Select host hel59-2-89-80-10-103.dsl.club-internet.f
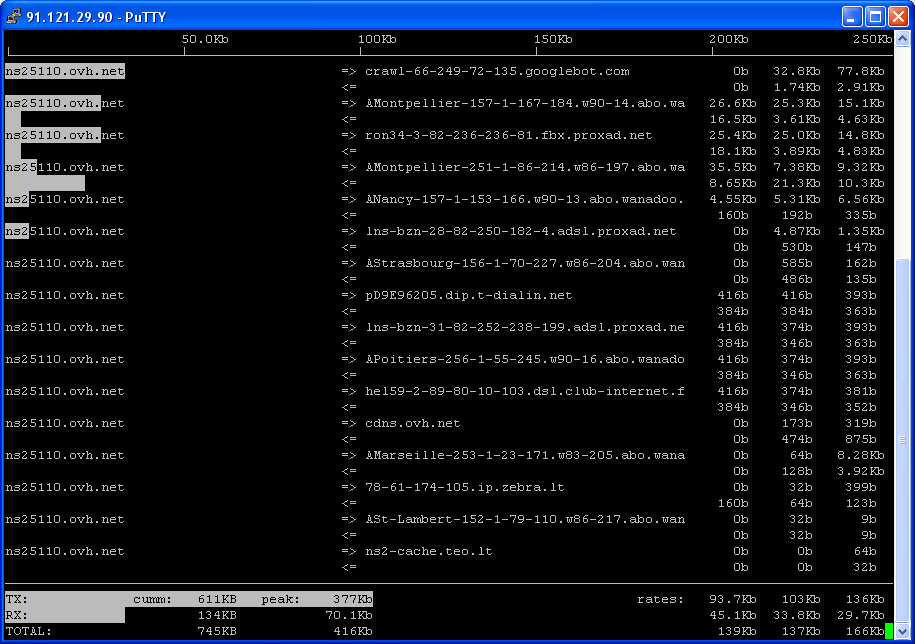This screenshot has width=915, height=644. click(525, 391)
